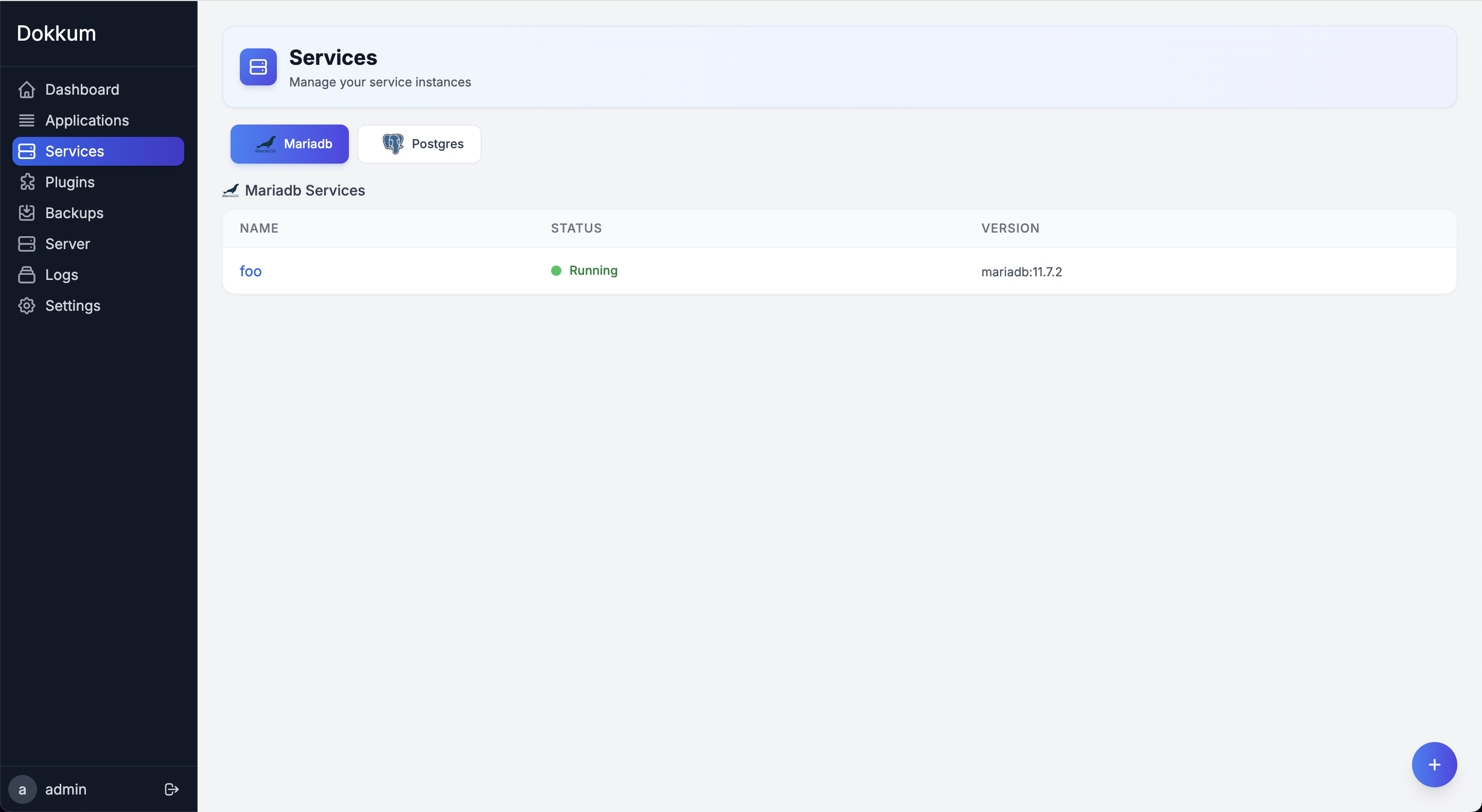This screenshot has width=1482, height=812.
Task: Click the Manage your service instances subtitle
Action: click(x=380, y=82)
